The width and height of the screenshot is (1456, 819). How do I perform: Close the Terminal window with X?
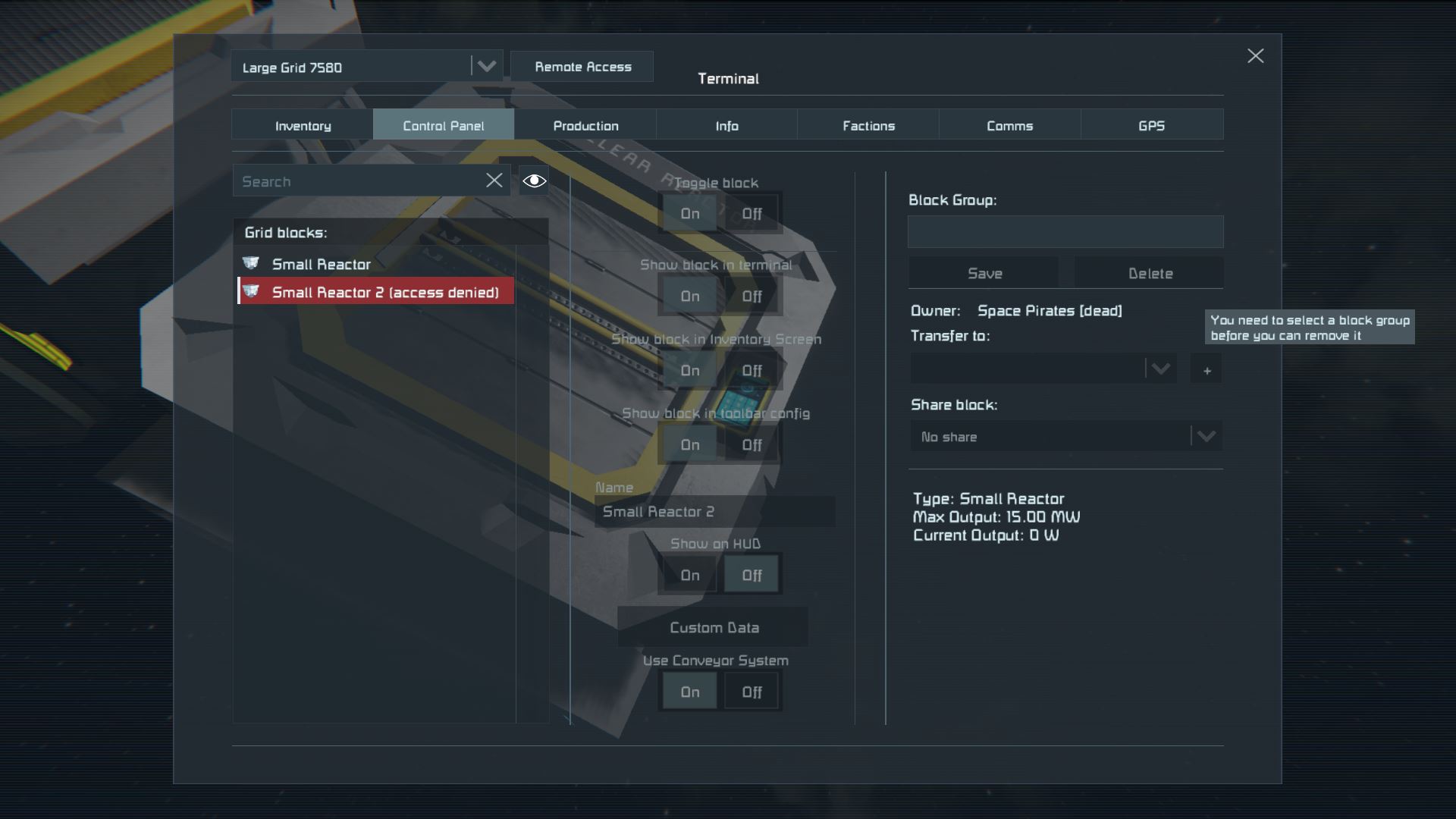[1255, 56]
